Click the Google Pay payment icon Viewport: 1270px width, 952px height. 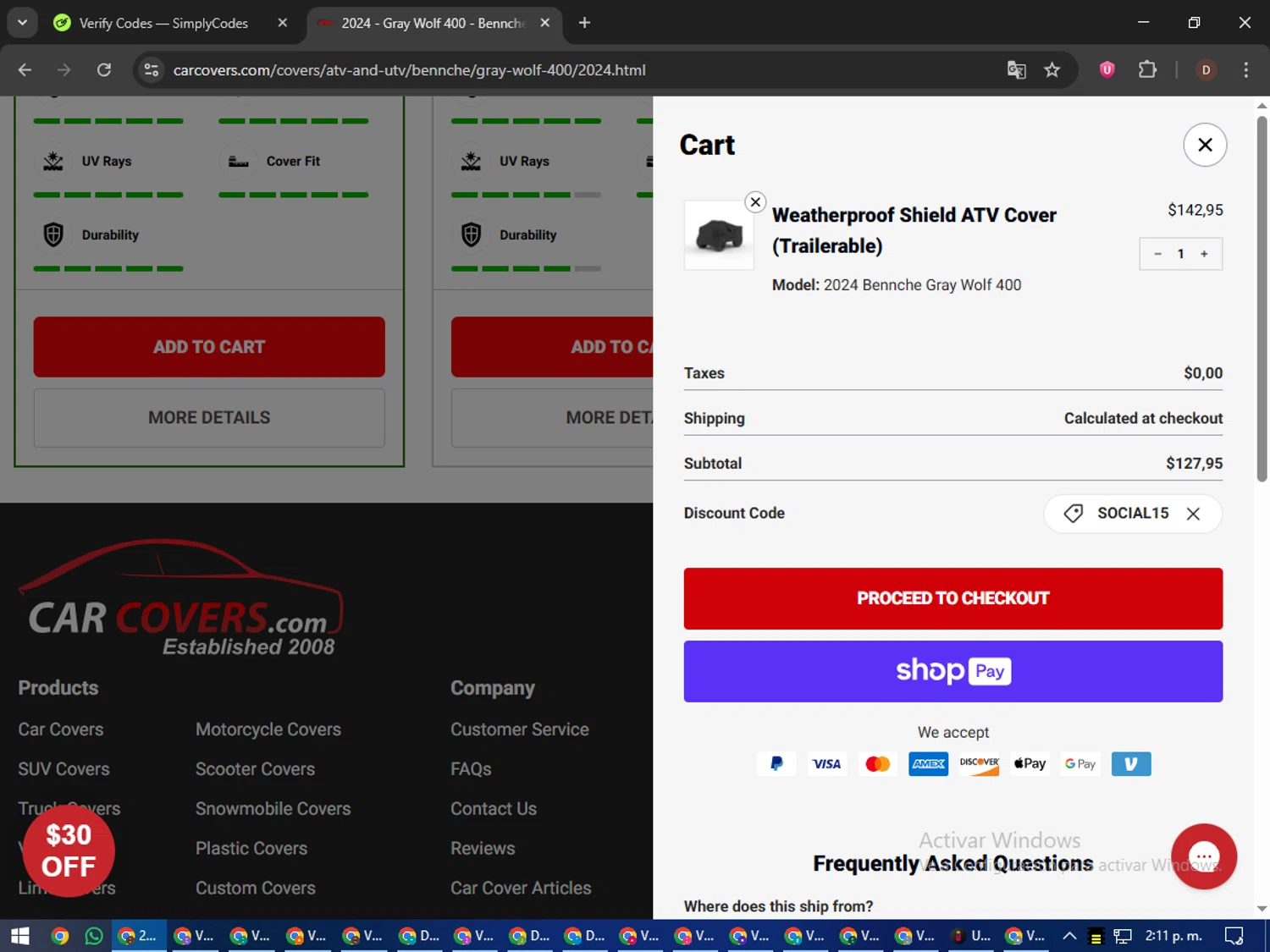click(x=1080, y=764)
